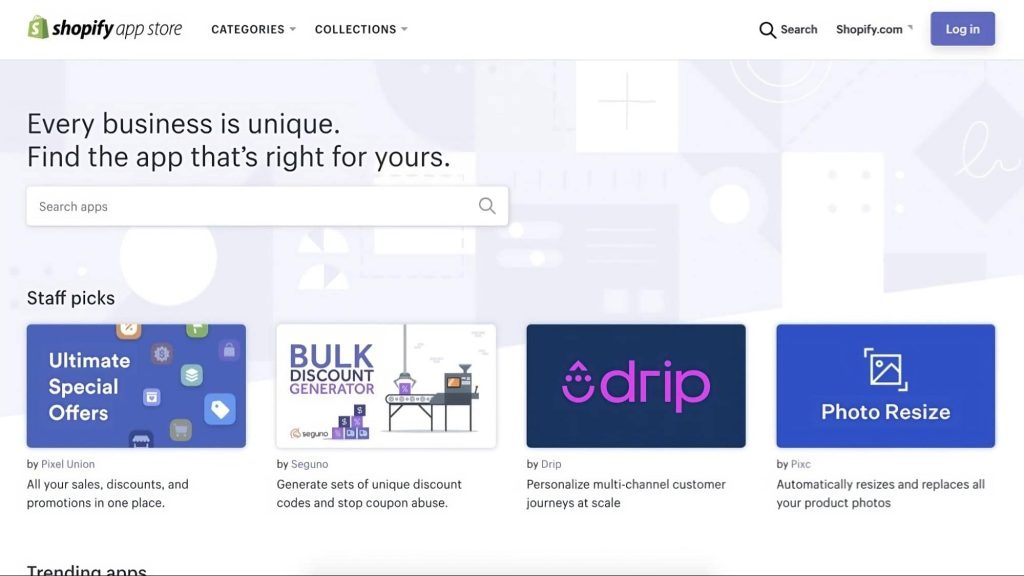Open the Bulk Discount Generator thumbnail
The height and width of the screenshot is (576, 1024).
pos(386,385)
